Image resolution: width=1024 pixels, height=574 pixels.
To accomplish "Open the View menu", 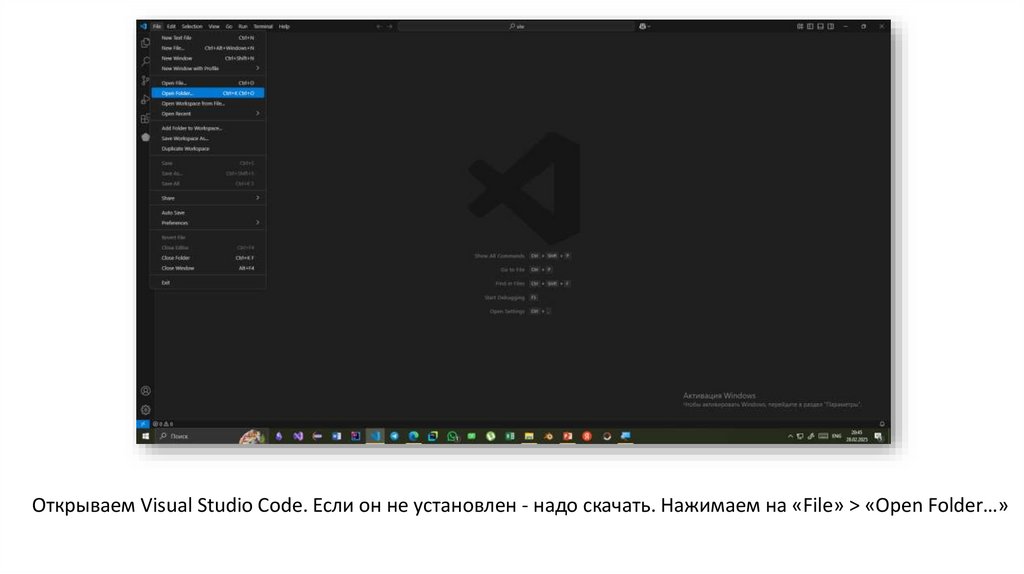I will click(214, 27).
